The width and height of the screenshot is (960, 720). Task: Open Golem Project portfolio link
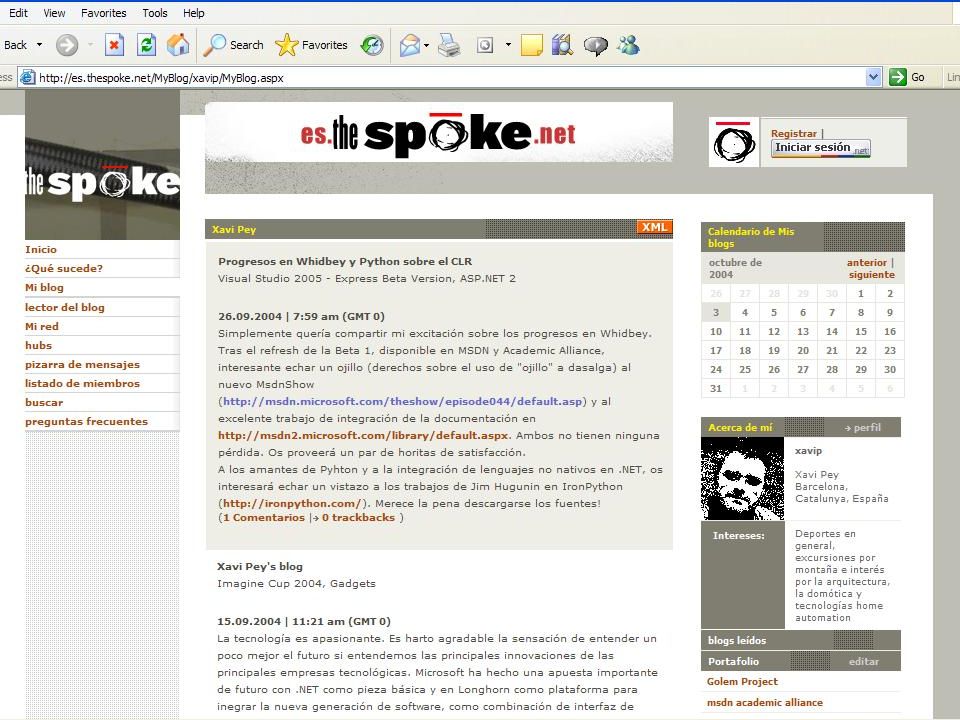coord(742,681)
